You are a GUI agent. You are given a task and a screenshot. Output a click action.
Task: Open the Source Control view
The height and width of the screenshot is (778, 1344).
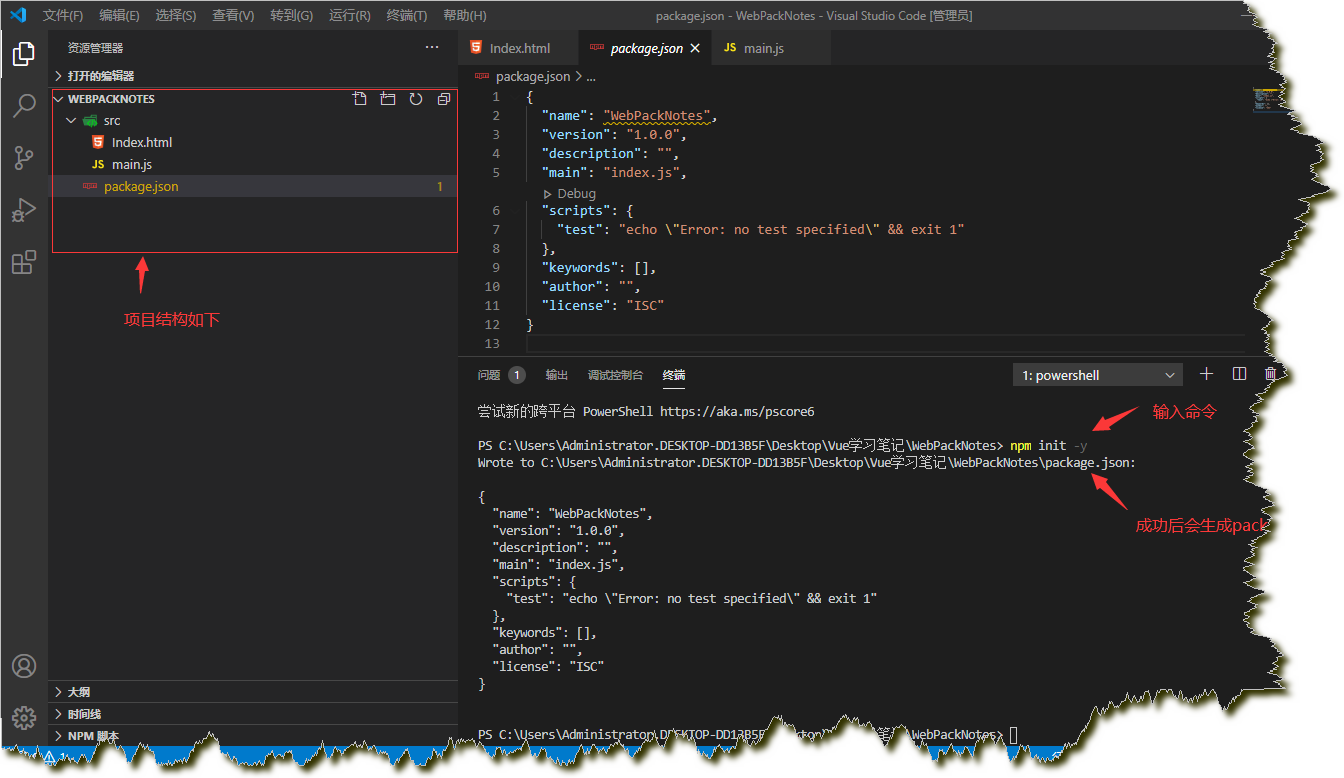[x=24, y=158]
